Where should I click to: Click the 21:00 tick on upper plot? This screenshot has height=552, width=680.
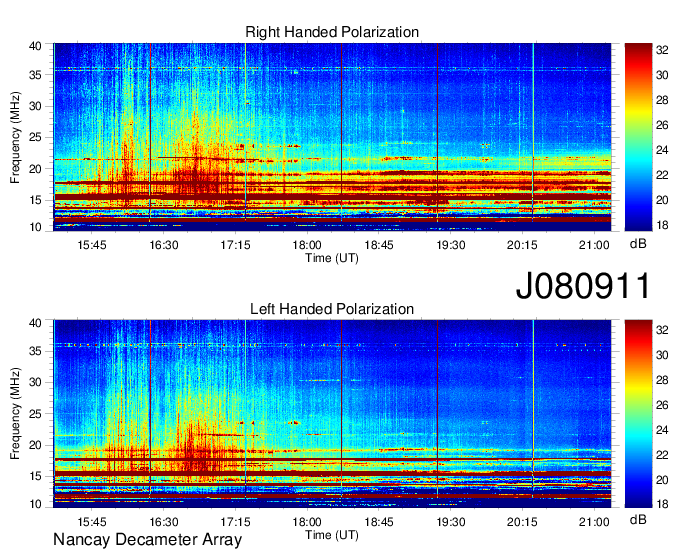[594, 245]
